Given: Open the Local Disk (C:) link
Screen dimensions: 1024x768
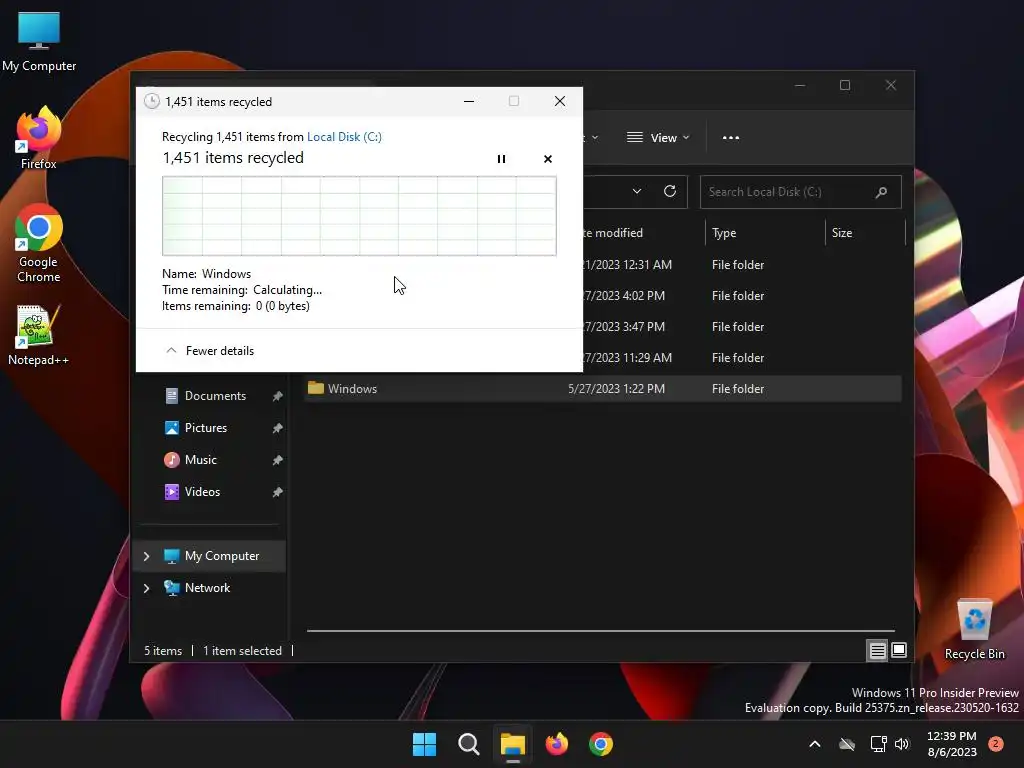Looking at the screenshot, I should tap(344, 137).
